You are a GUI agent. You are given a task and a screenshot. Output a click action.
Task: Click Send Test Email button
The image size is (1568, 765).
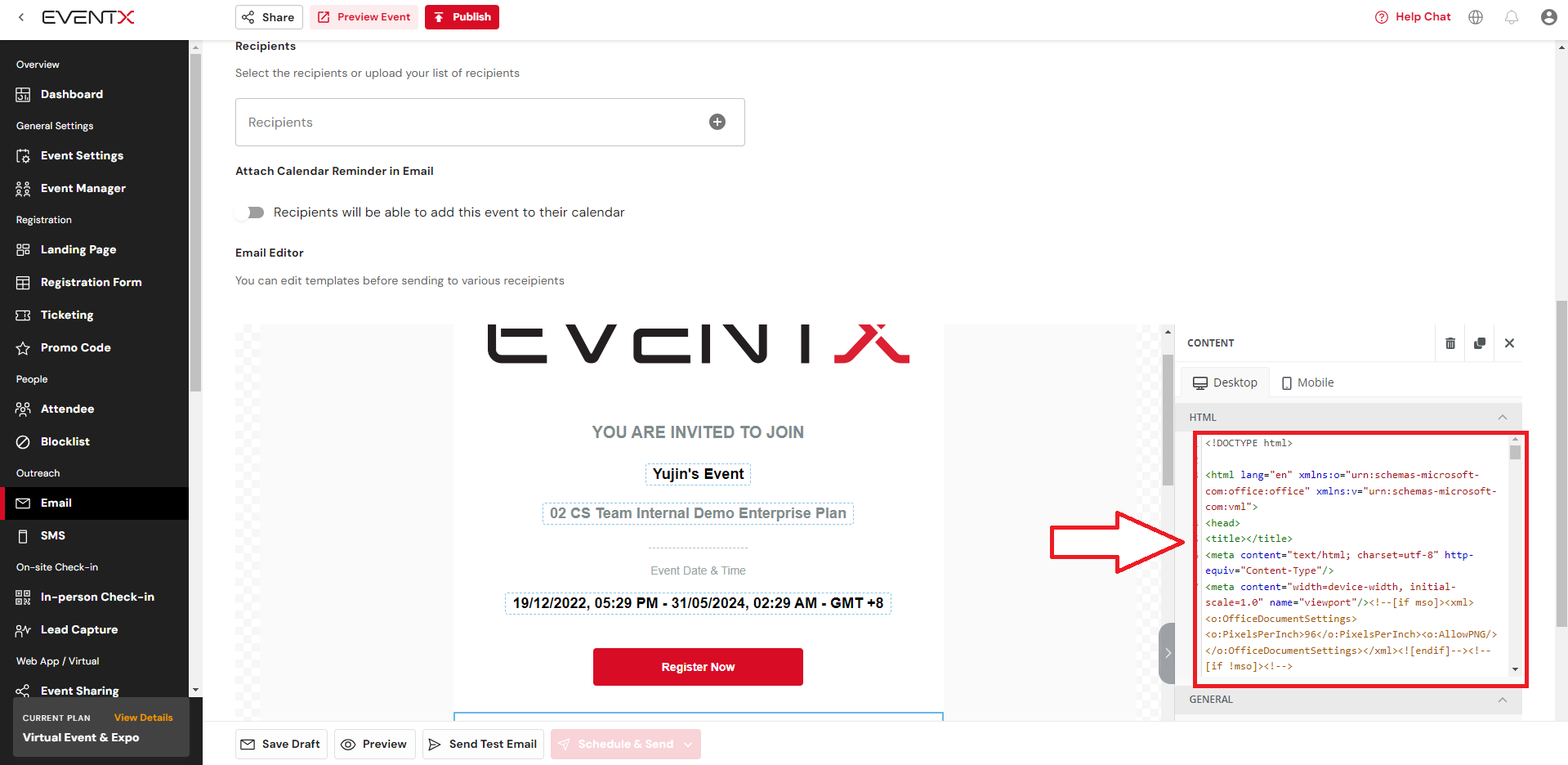click(483, 745)
